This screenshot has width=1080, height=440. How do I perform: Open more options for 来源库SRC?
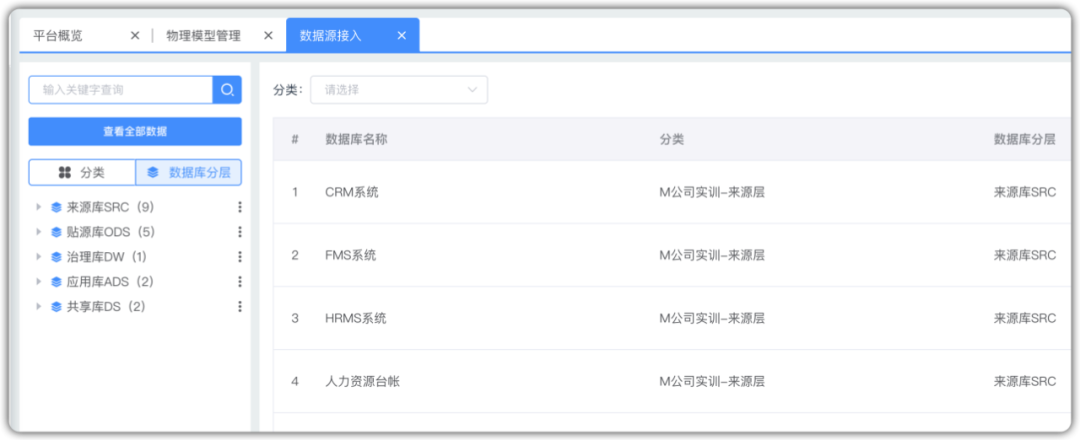(x=240, y=207)
